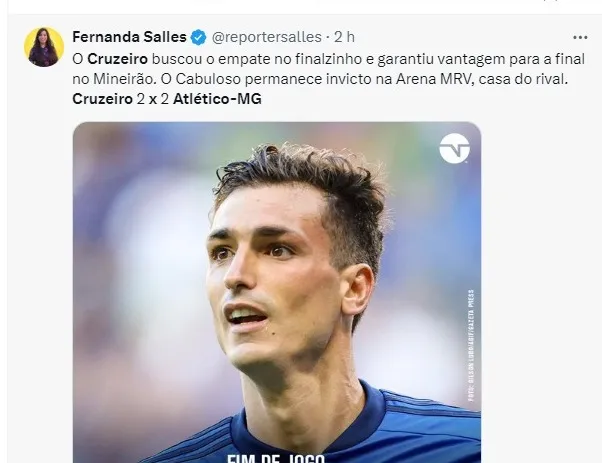Viewport: 602px width, 463px height.
Task: Click bold "Atlético-MG" in the score line
Action: (220, 99)
